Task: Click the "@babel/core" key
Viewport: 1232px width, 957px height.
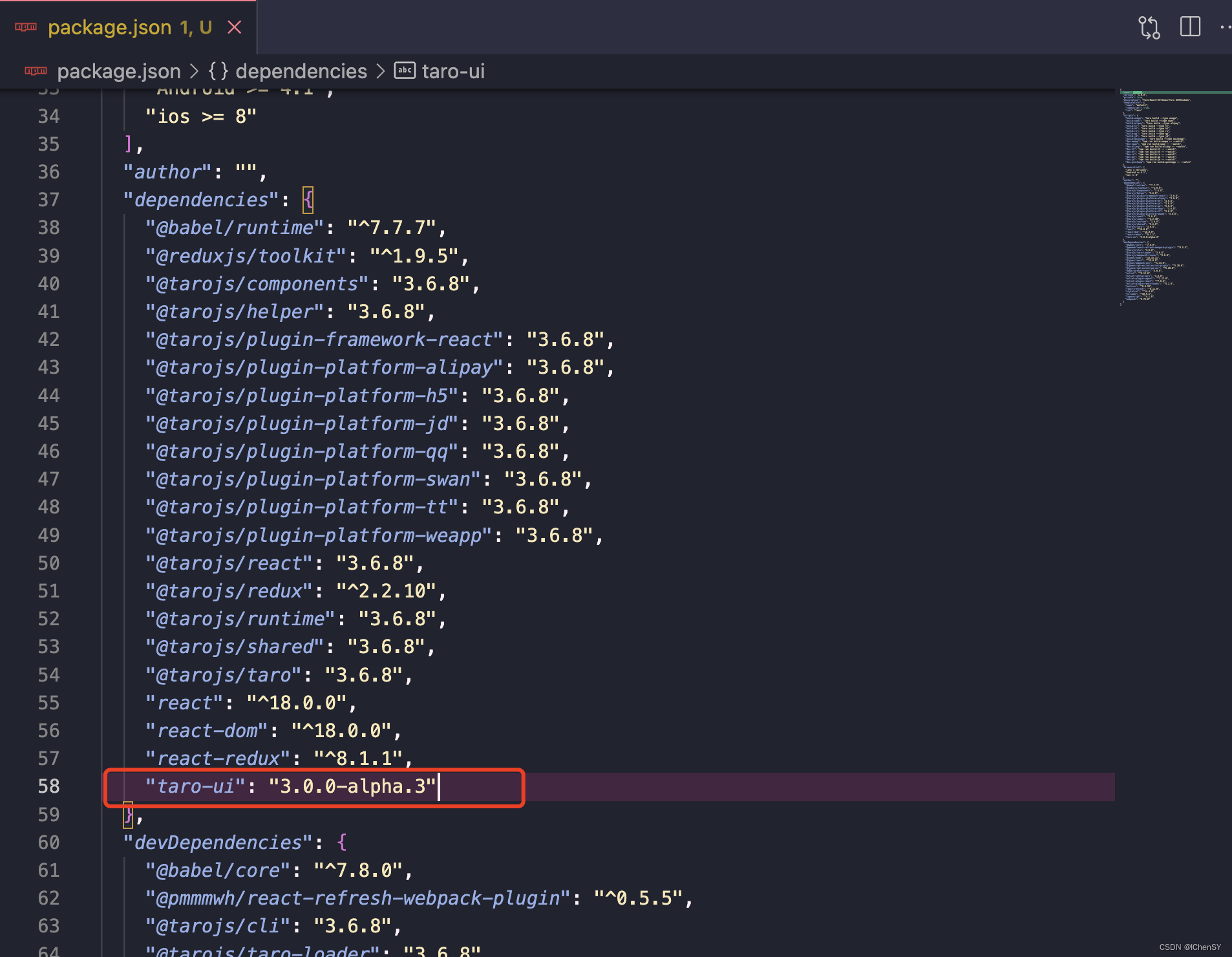Action: coord(218,870)
